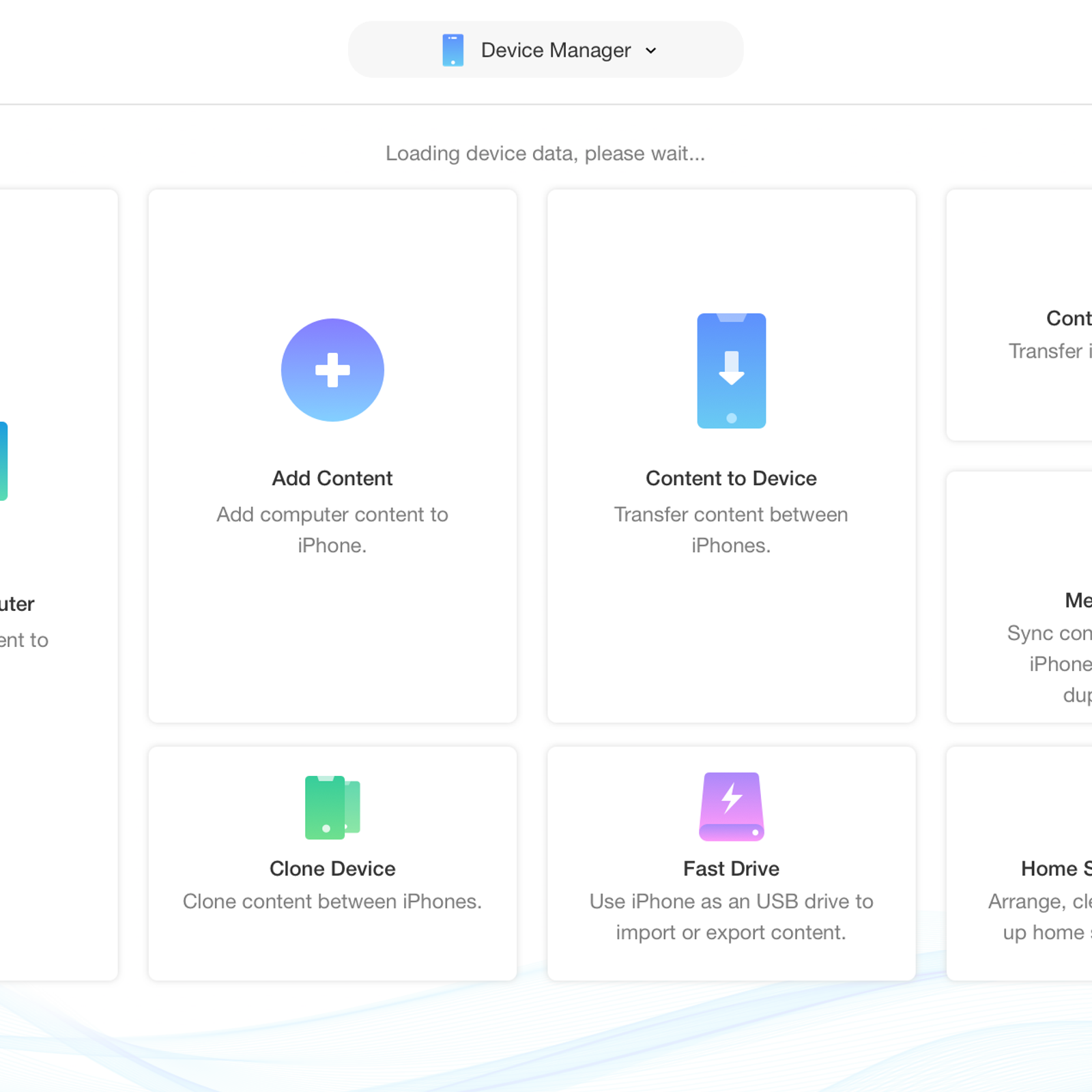Click 'Use iPhone as an USB drive' description
Viewport: 1092px width, 1092px height.
(x=731, y=917)
